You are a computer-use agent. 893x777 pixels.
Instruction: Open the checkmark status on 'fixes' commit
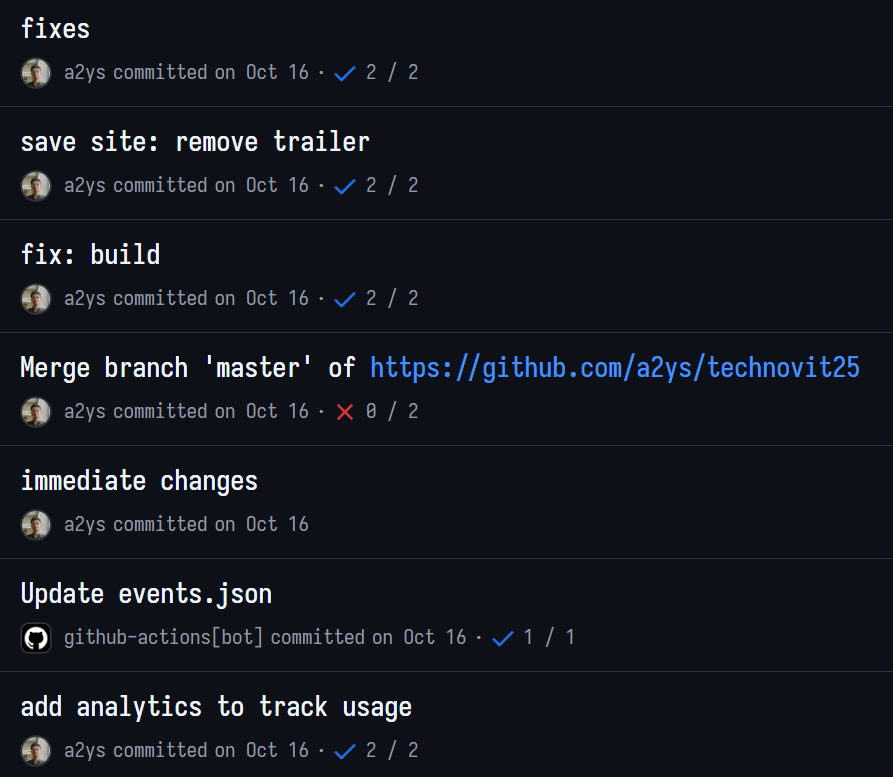[x=345, y=73]
